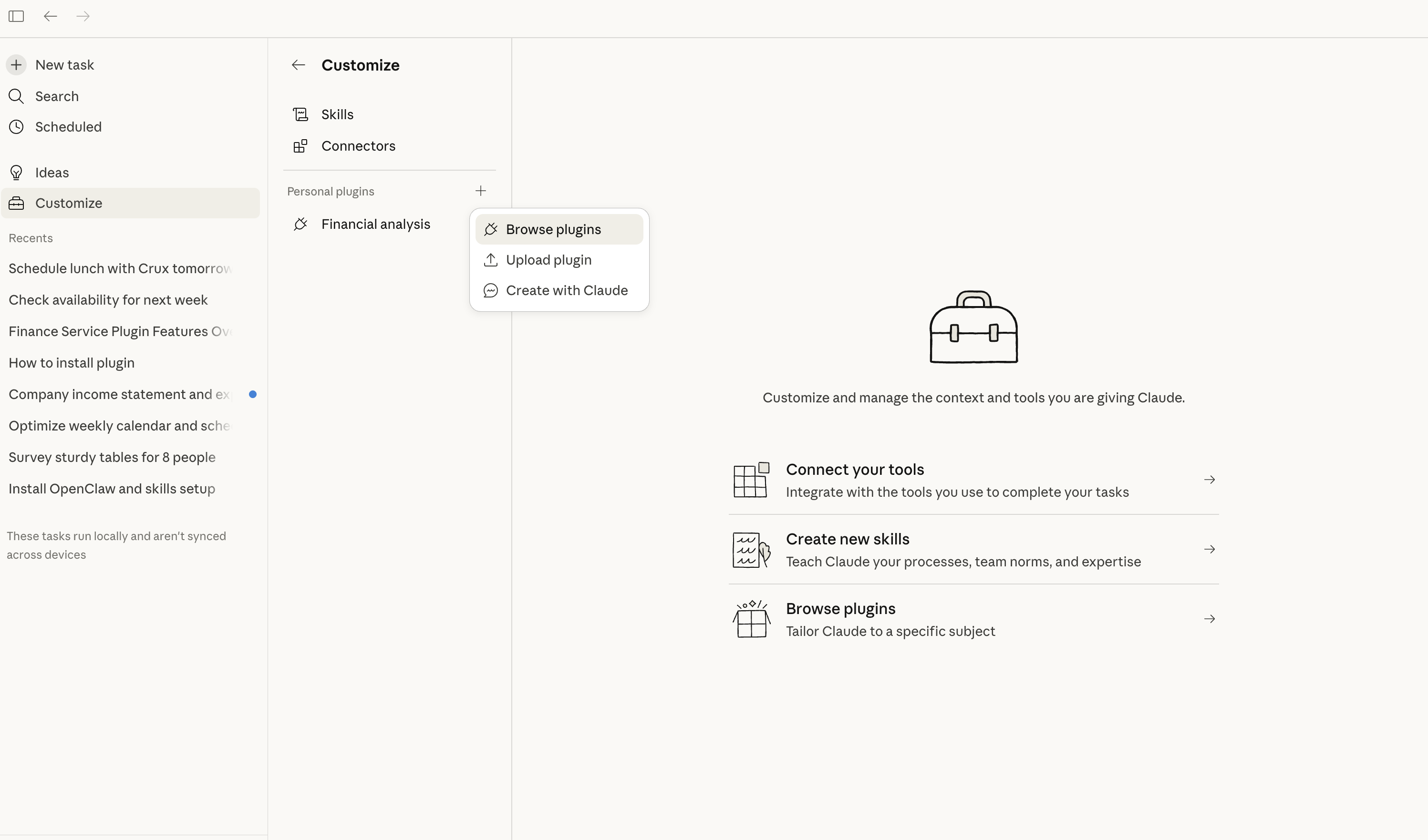The height and width of the screenshot is (840, 1428).
Task: Click the forward navigation arrow in top bar
Action: click(83, 16)
